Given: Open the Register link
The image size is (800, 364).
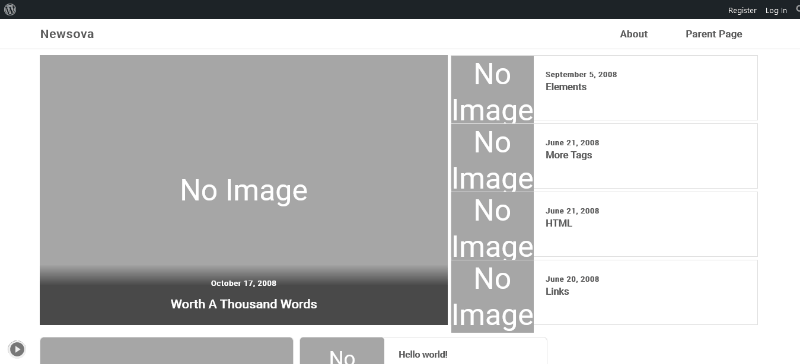Looking at the screenshot, I should pos(742,10).
